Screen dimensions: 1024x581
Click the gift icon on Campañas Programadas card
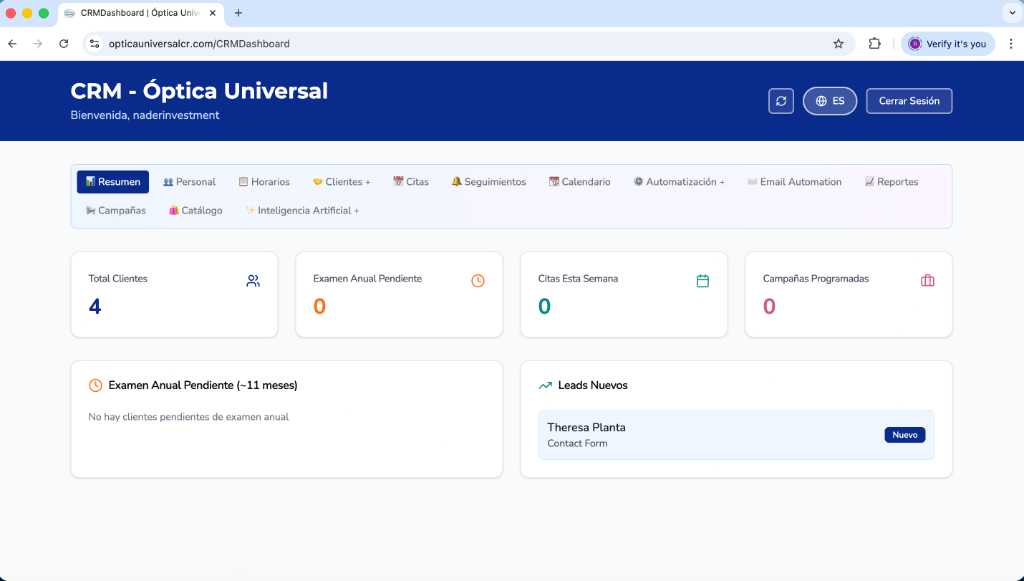[927, 281]
